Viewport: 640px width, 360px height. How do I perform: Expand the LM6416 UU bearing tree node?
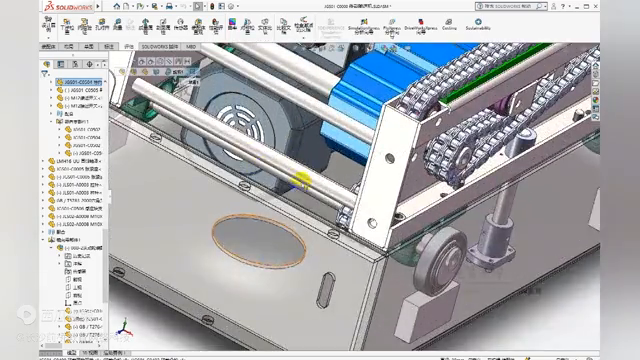[x=43, y=161]
